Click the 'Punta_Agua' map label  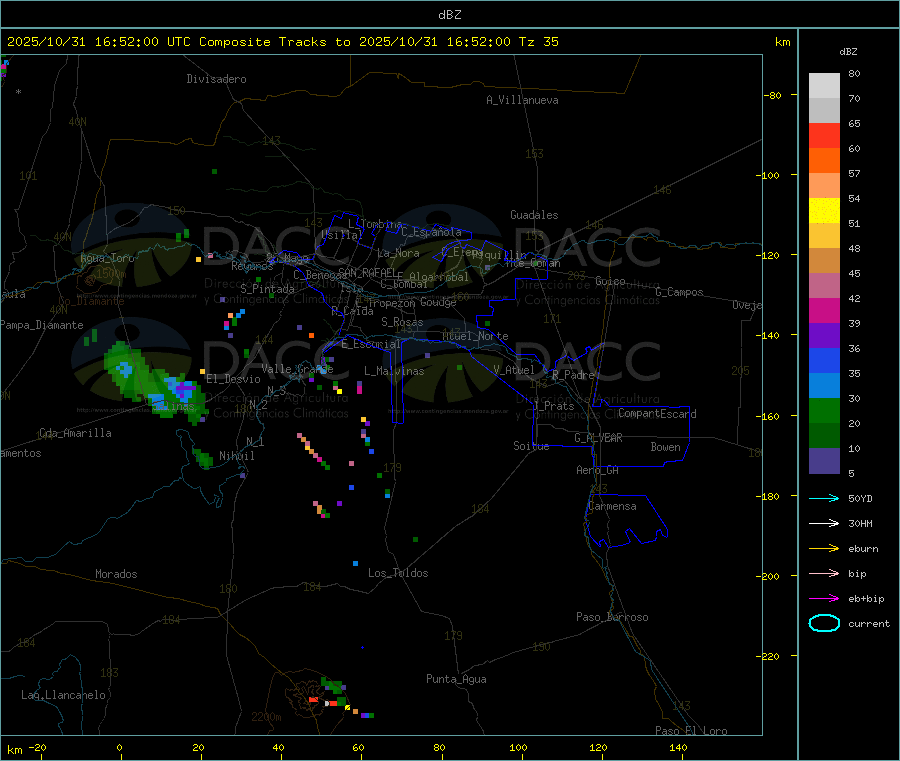coord(456,679)
